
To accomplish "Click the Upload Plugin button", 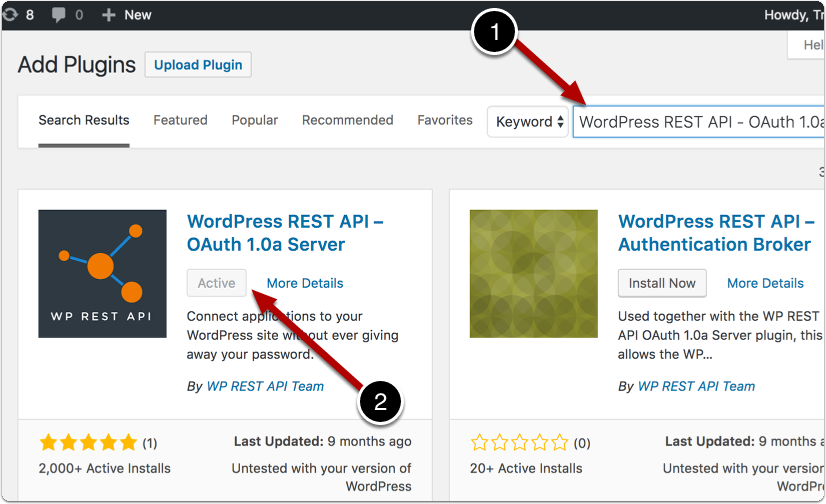I will click(x=198, y=65).
